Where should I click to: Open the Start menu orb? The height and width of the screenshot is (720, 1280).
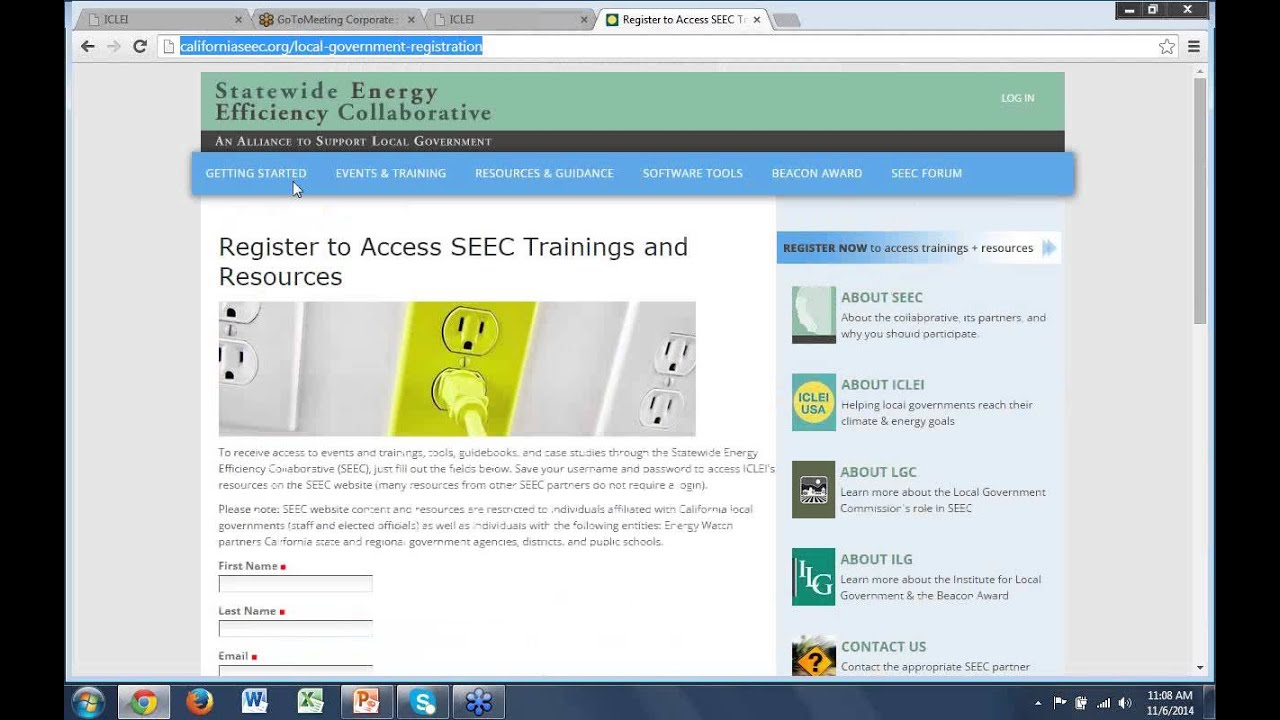tap(88, 702)
